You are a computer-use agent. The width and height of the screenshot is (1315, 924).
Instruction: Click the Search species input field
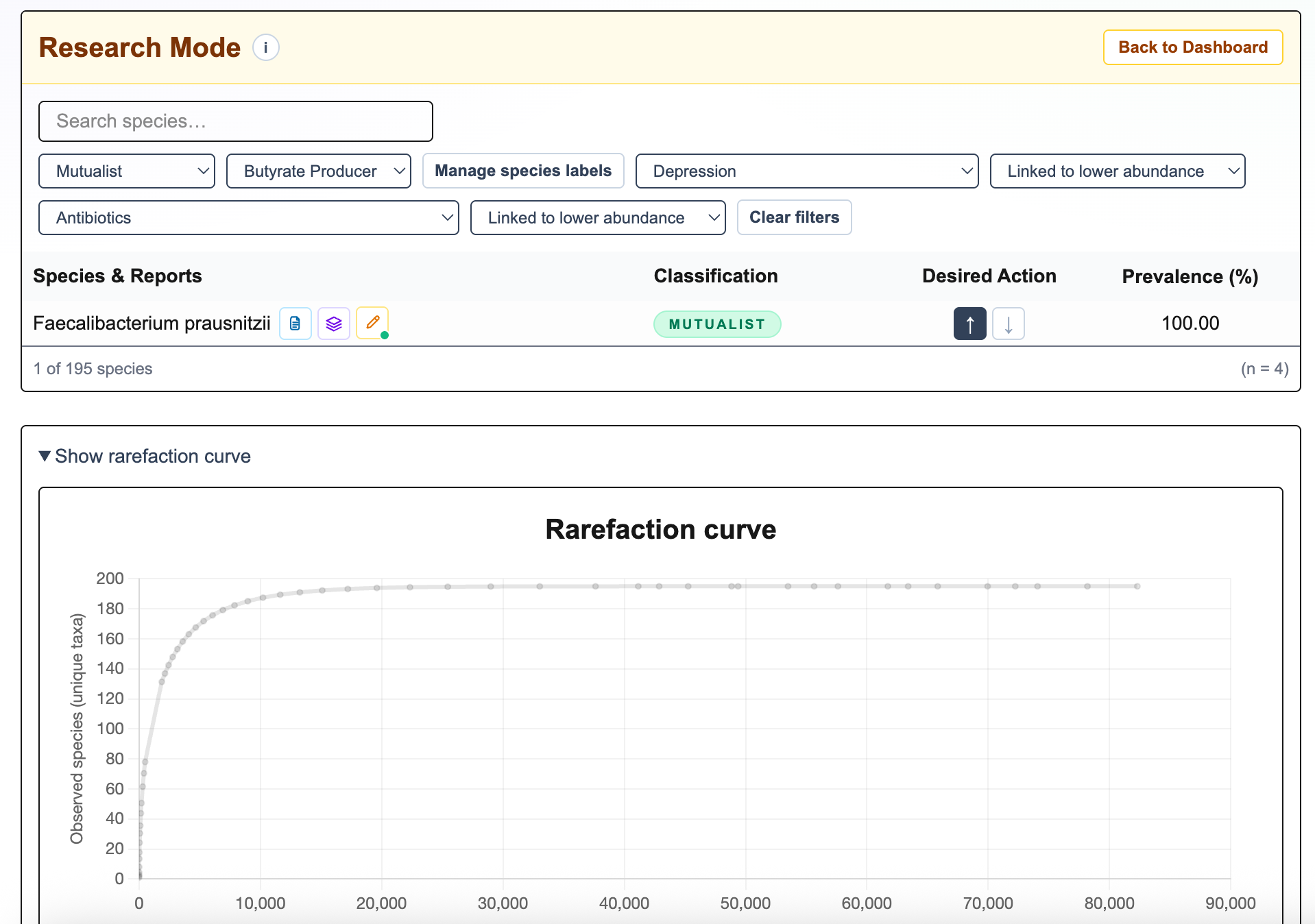(236, 121)
